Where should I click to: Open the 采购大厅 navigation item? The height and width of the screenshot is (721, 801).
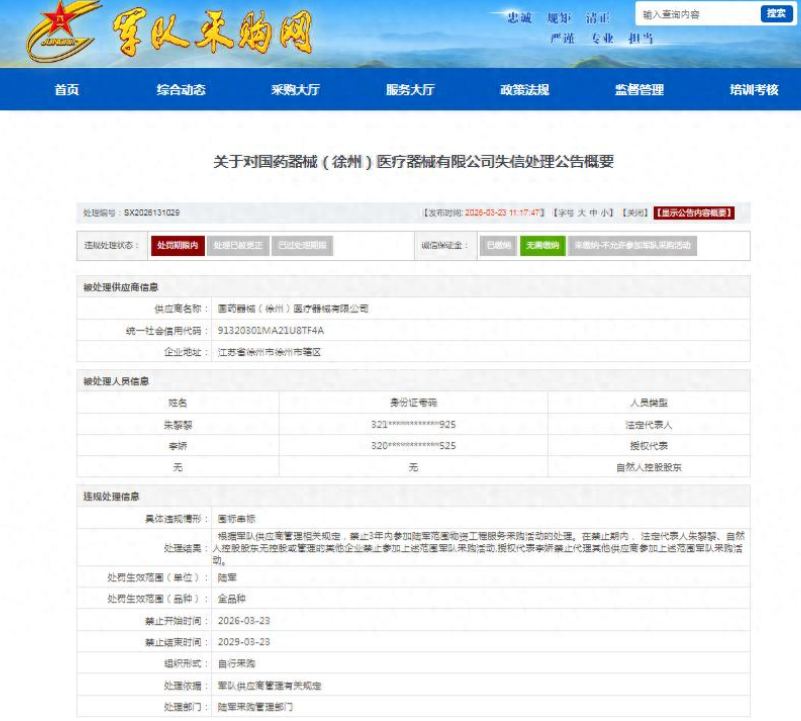click(295, 90)
